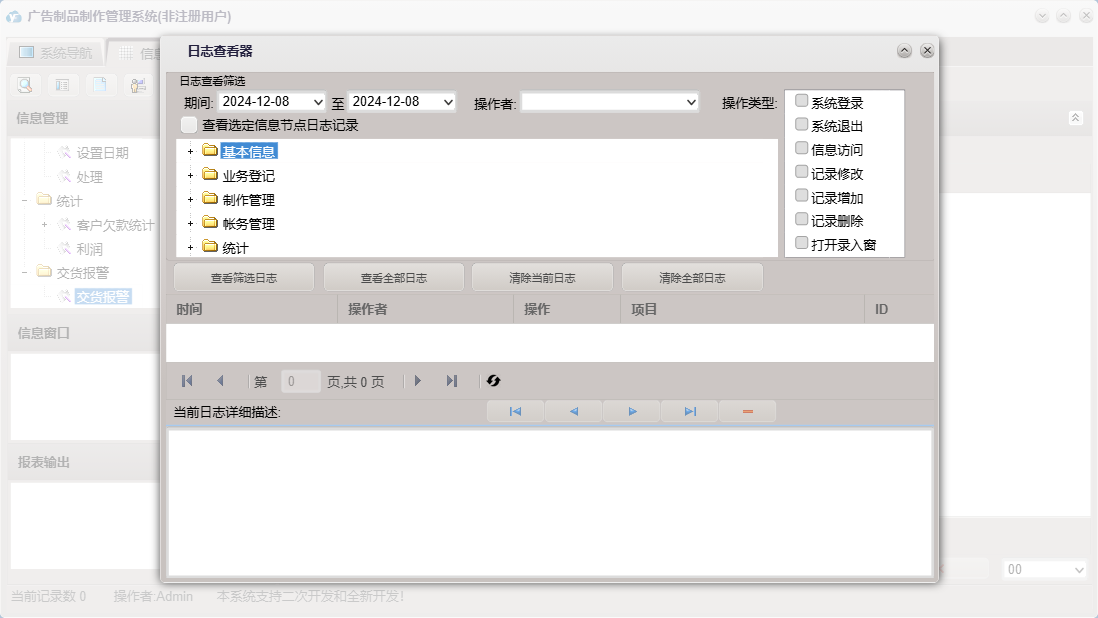Open the start date dropdown
The height and width of the screenshot is (618, 1098).
(x=318, y=102)
